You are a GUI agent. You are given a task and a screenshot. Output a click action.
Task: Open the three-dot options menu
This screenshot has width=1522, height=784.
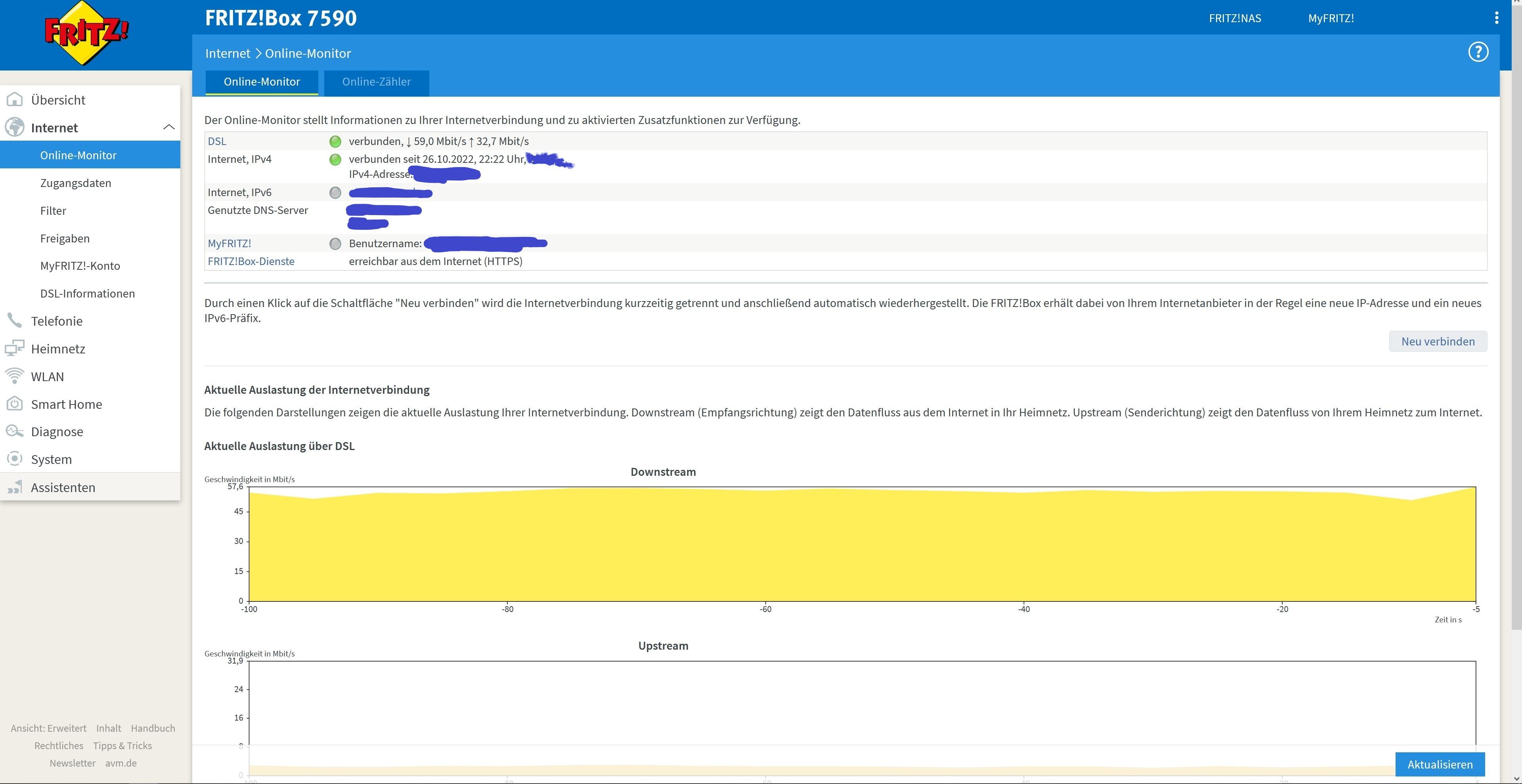[x=1497, y=18]
